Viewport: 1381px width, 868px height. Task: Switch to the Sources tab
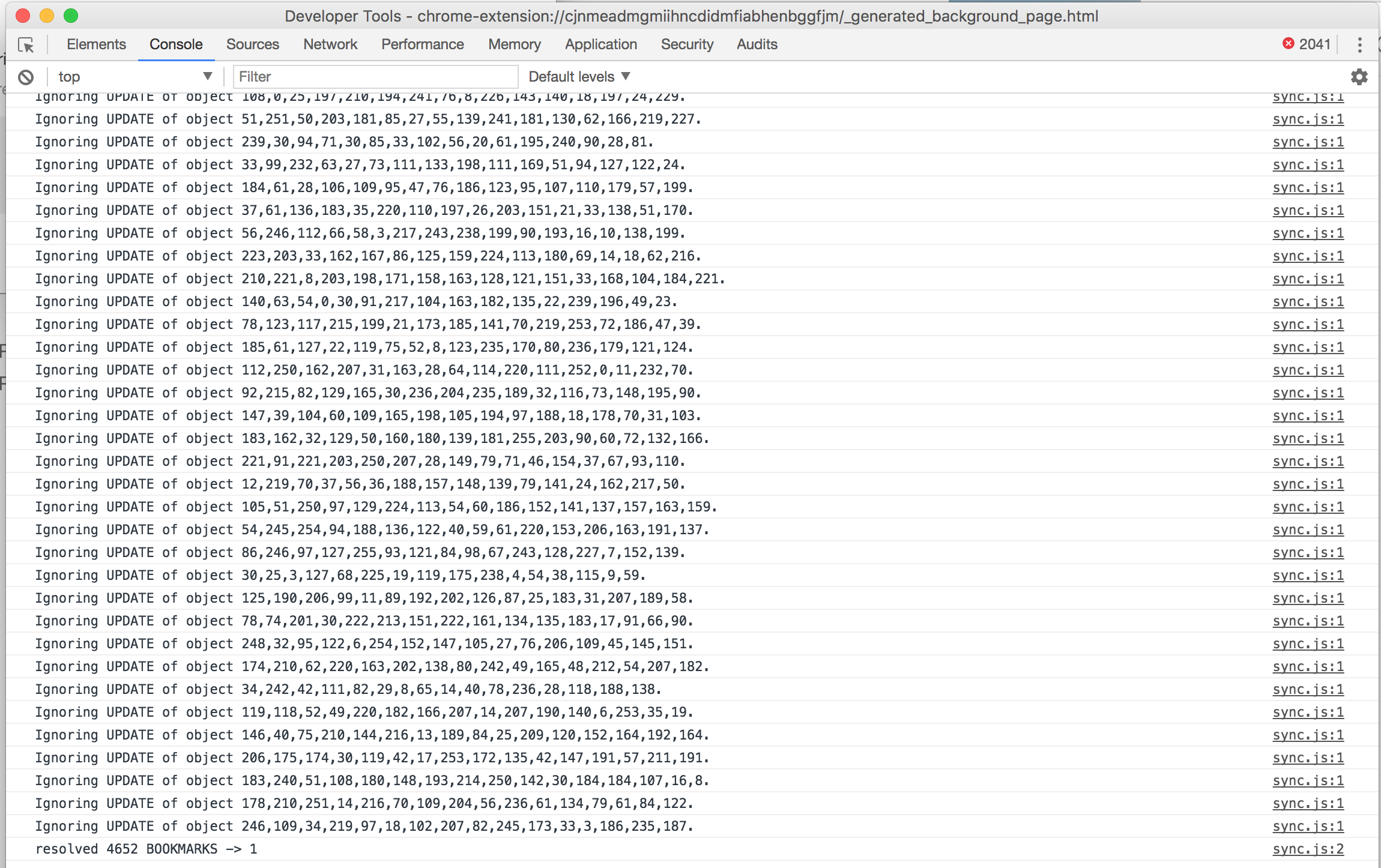tap(252, 44)
